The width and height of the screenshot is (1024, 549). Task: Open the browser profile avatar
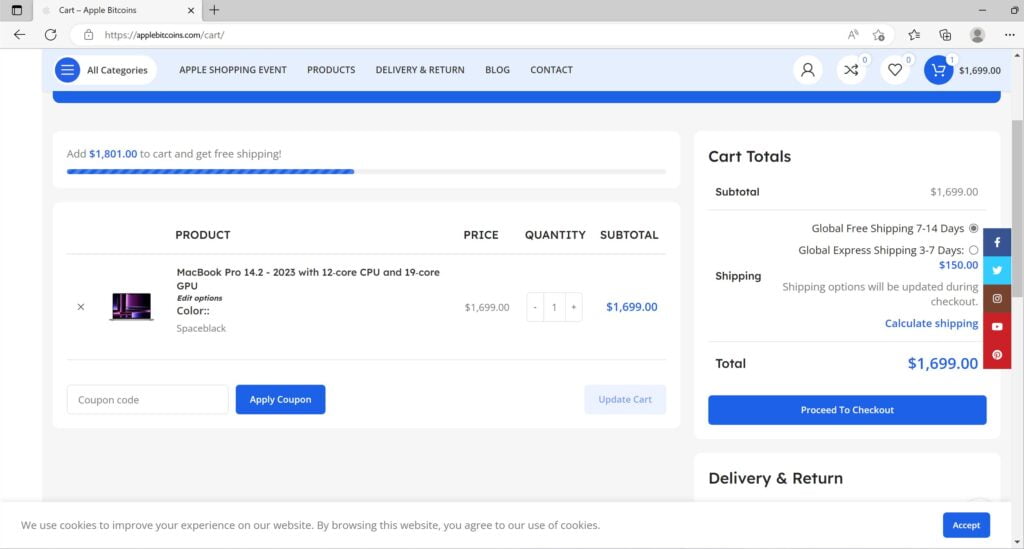click(x=977, y=35)
